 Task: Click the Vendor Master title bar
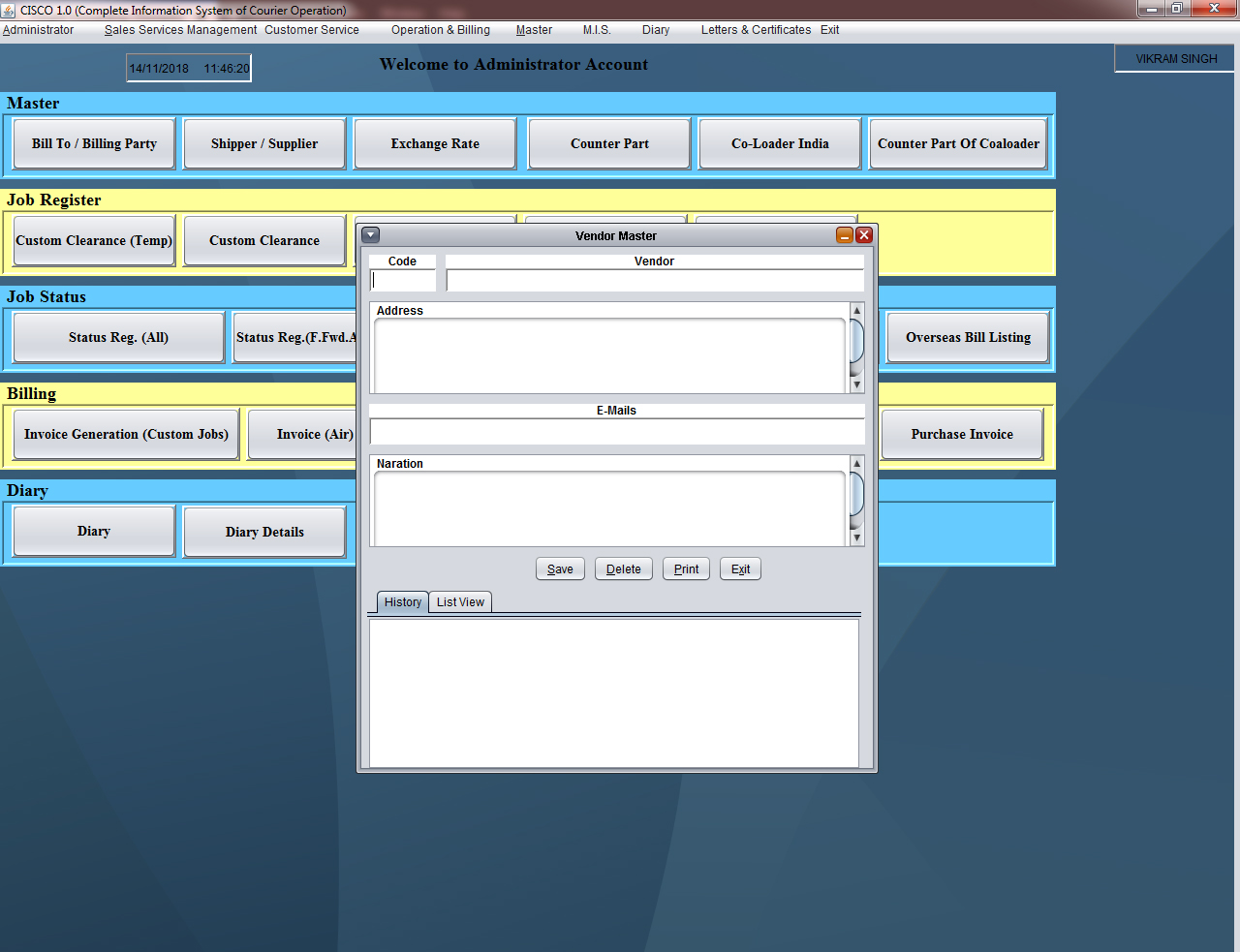[x=616, y=235]
